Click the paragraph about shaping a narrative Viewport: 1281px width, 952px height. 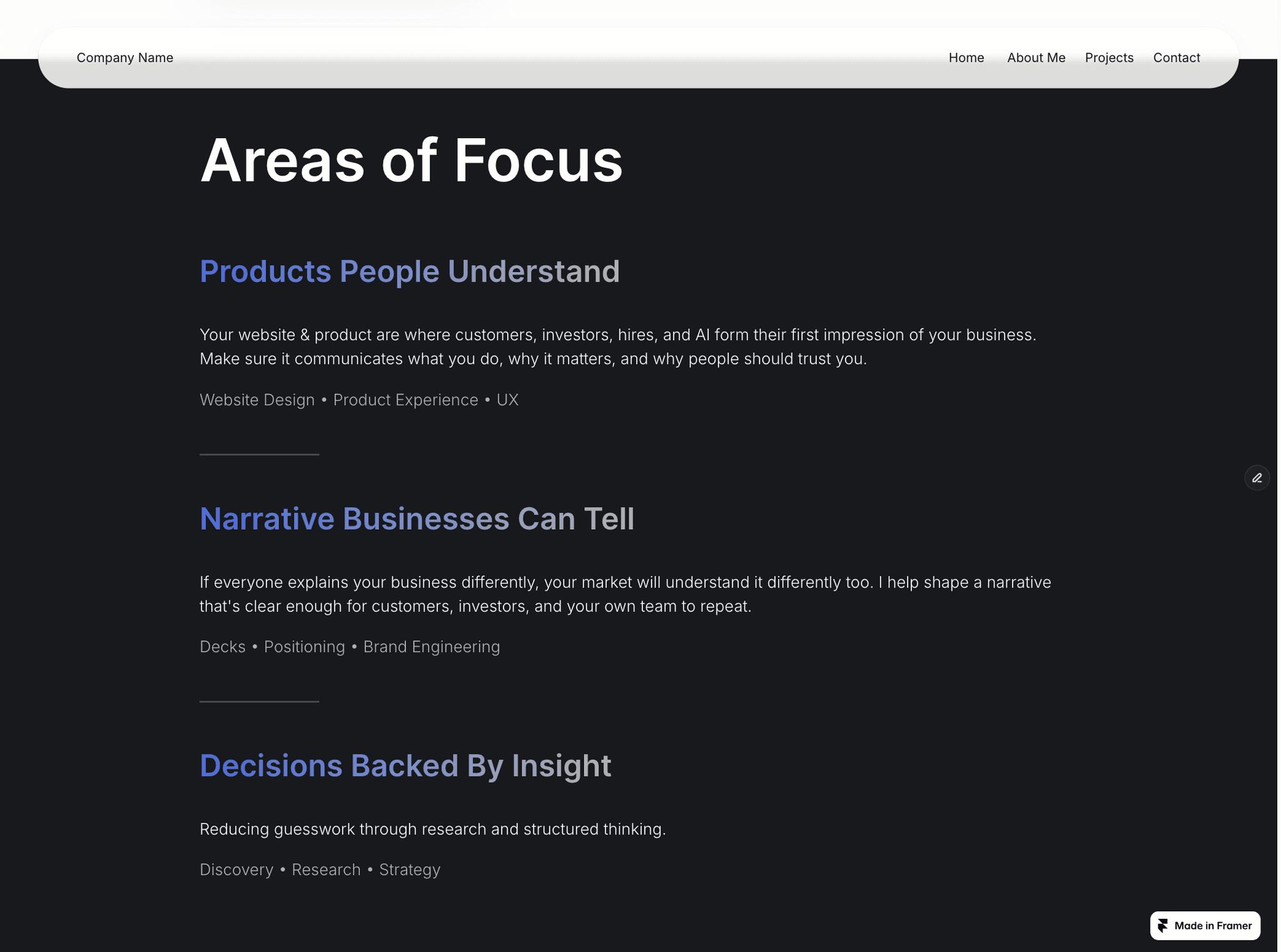tap(625, 594)
